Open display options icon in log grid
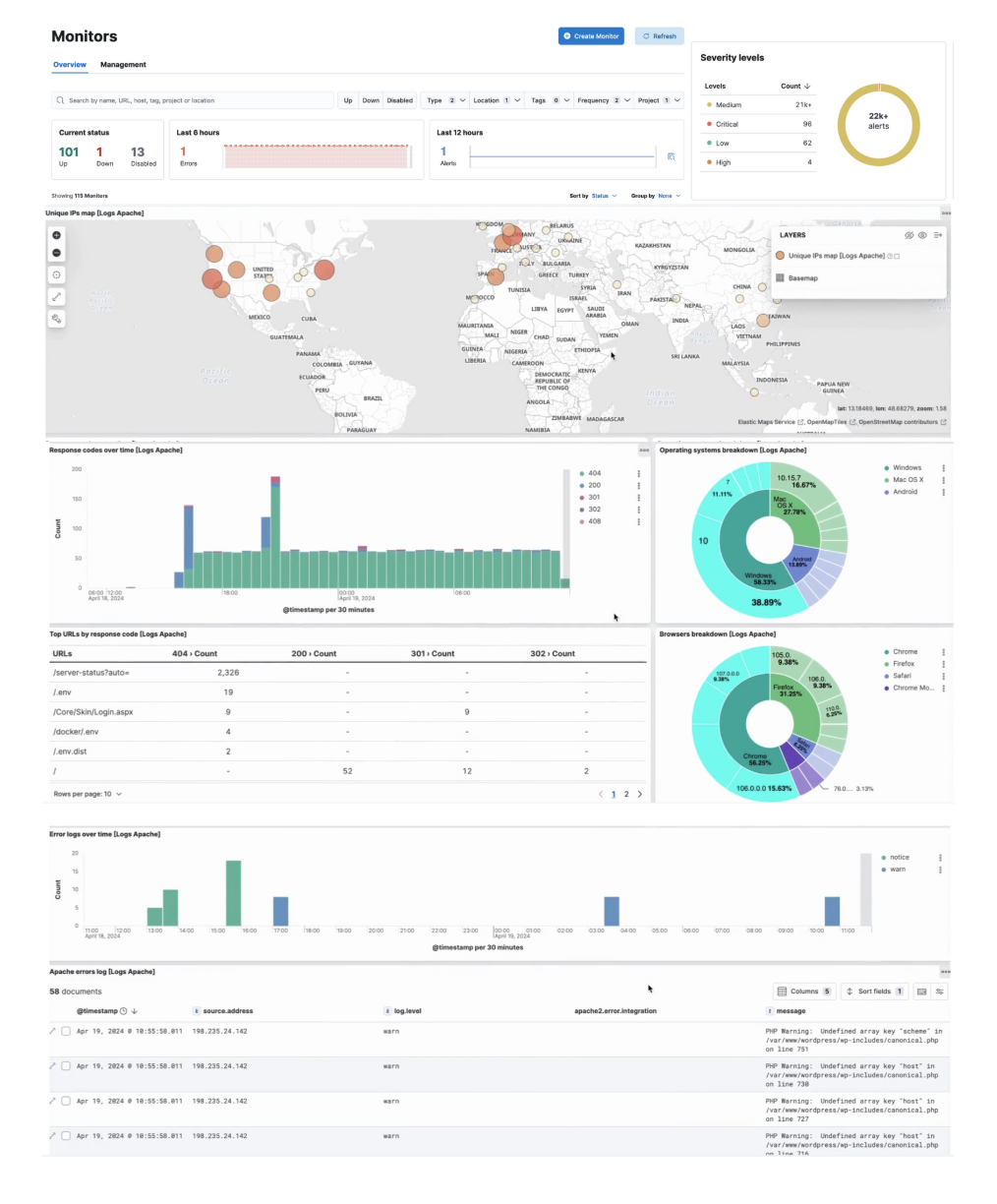 (940, 992)
